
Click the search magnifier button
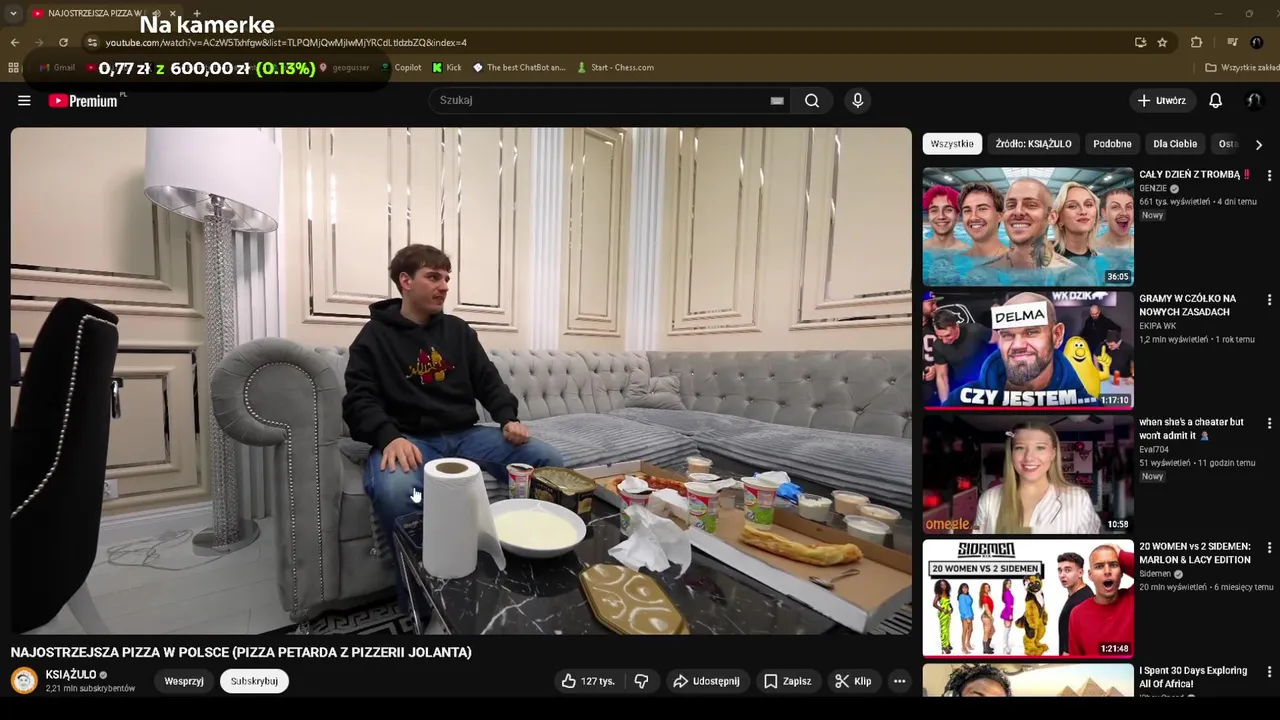pyautogui.click(x=812, y=100)
